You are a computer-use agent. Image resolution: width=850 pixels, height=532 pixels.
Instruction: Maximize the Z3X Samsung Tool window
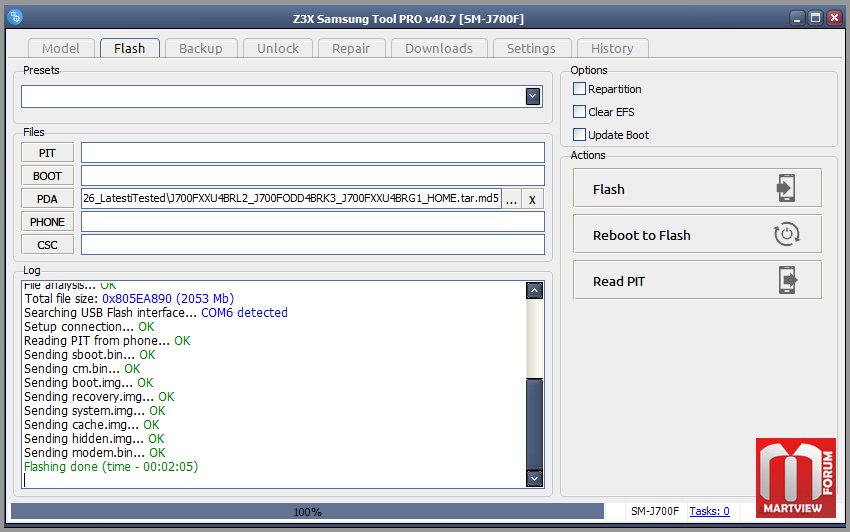pos(815,18)
